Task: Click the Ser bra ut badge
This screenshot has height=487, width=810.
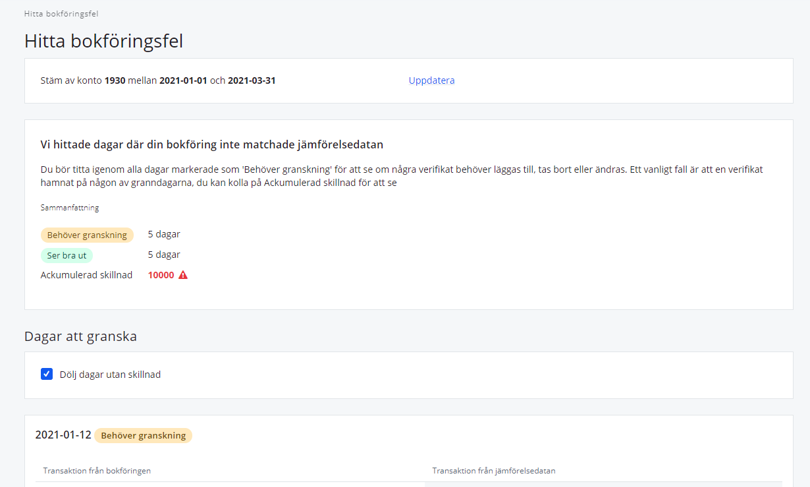Action: [67, 255]
